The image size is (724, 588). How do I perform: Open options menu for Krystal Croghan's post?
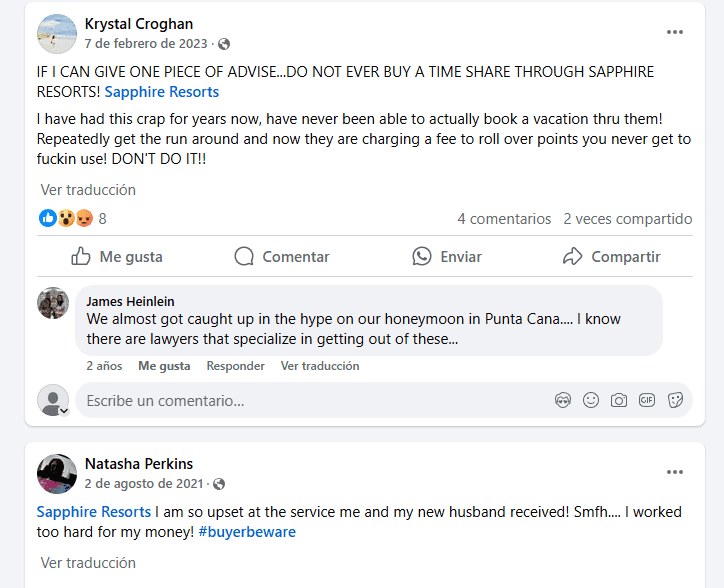coord(675,32)
